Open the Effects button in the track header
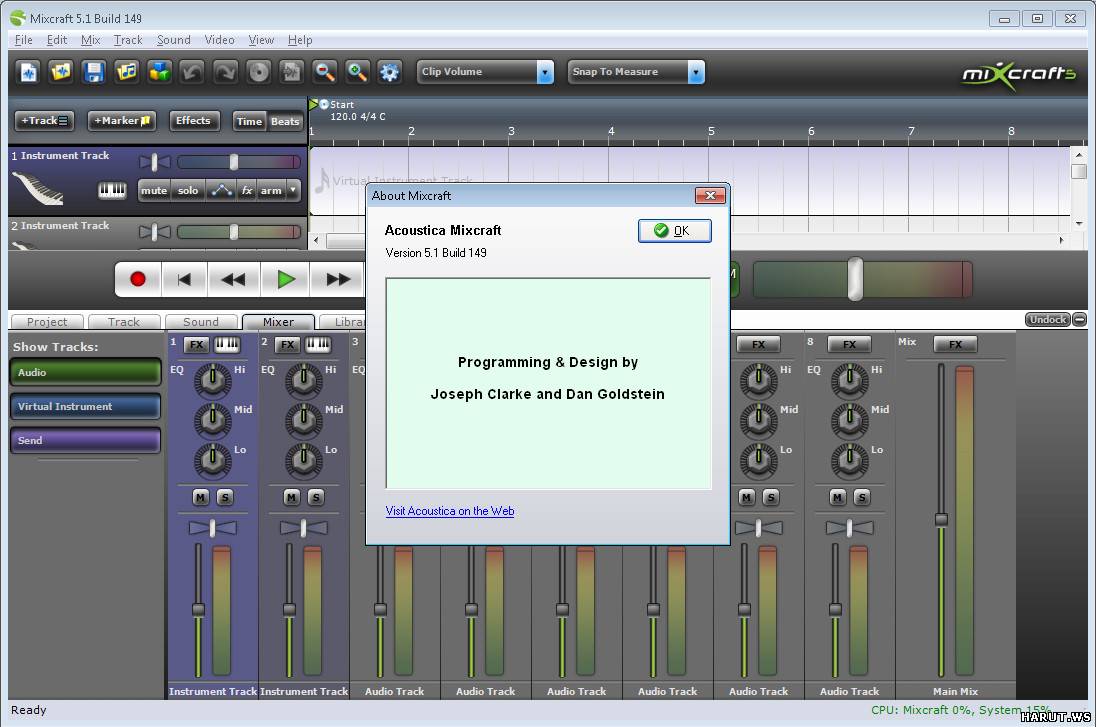 click(x=194, y=121)
